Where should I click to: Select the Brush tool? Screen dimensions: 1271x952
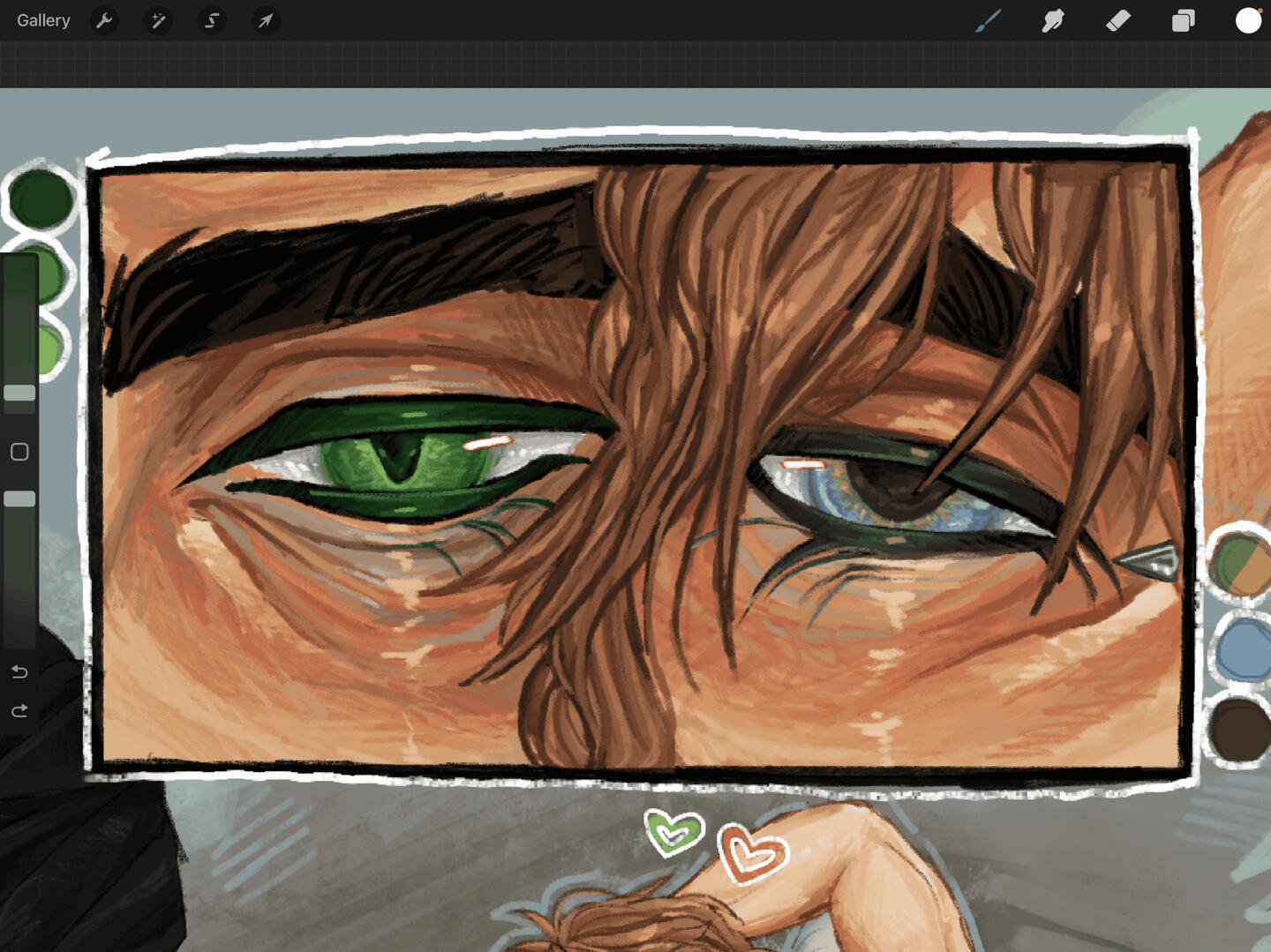(x=988, y=20)
